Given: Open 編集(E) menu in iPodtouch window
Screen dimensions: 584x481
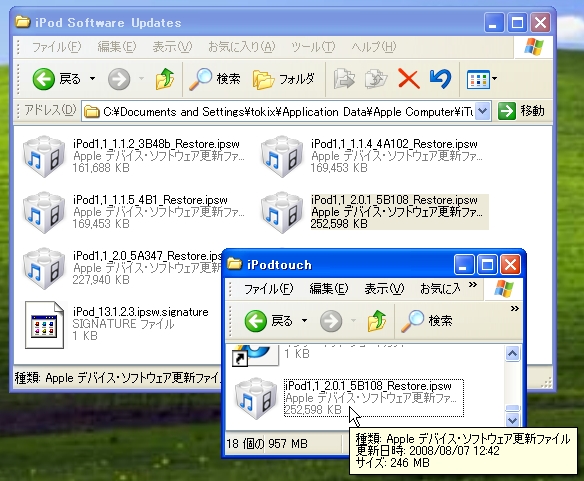Looking at the screenshot, I should click(x=329, y=289).
